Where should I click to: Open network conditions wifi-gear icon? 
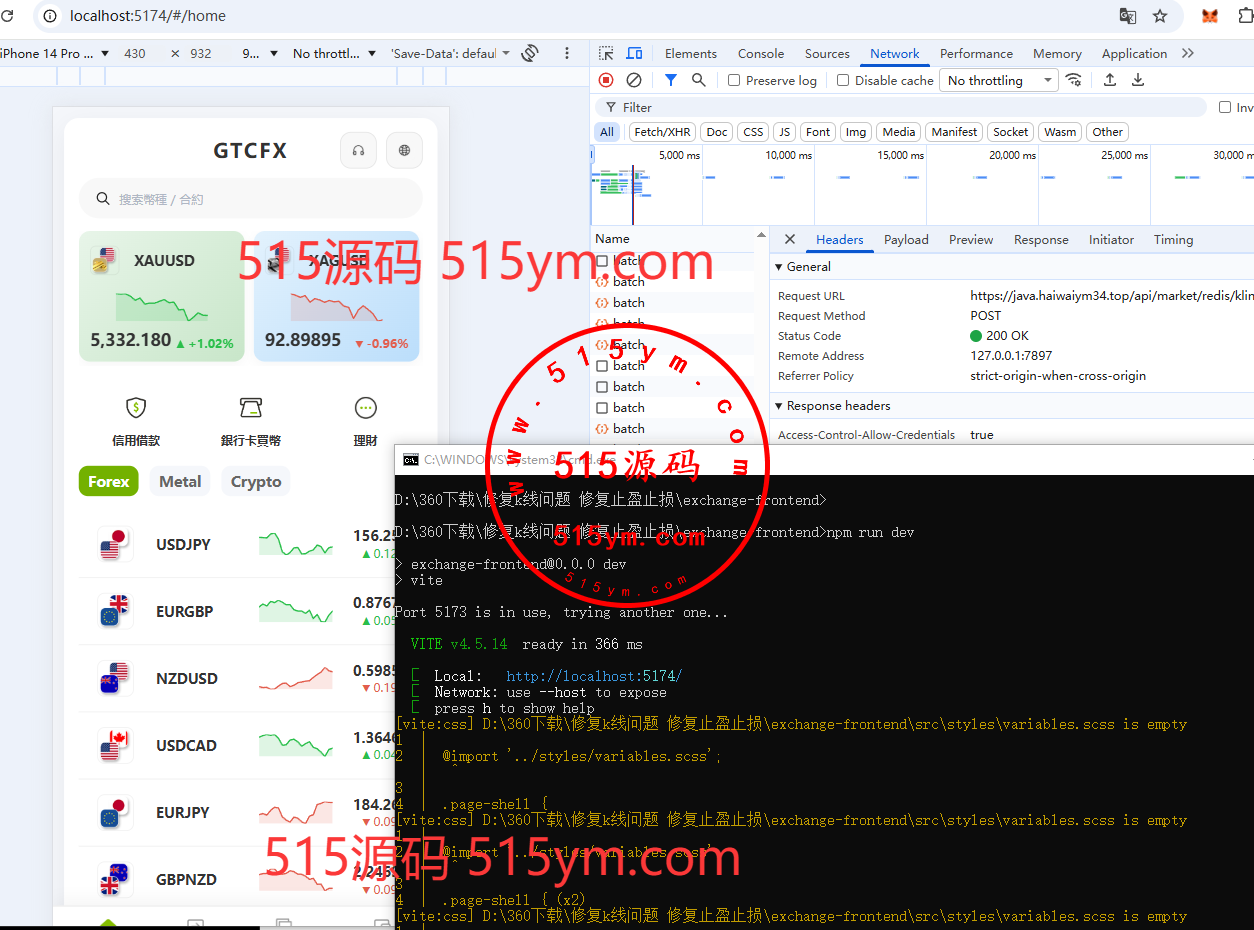pos(1074,80)
